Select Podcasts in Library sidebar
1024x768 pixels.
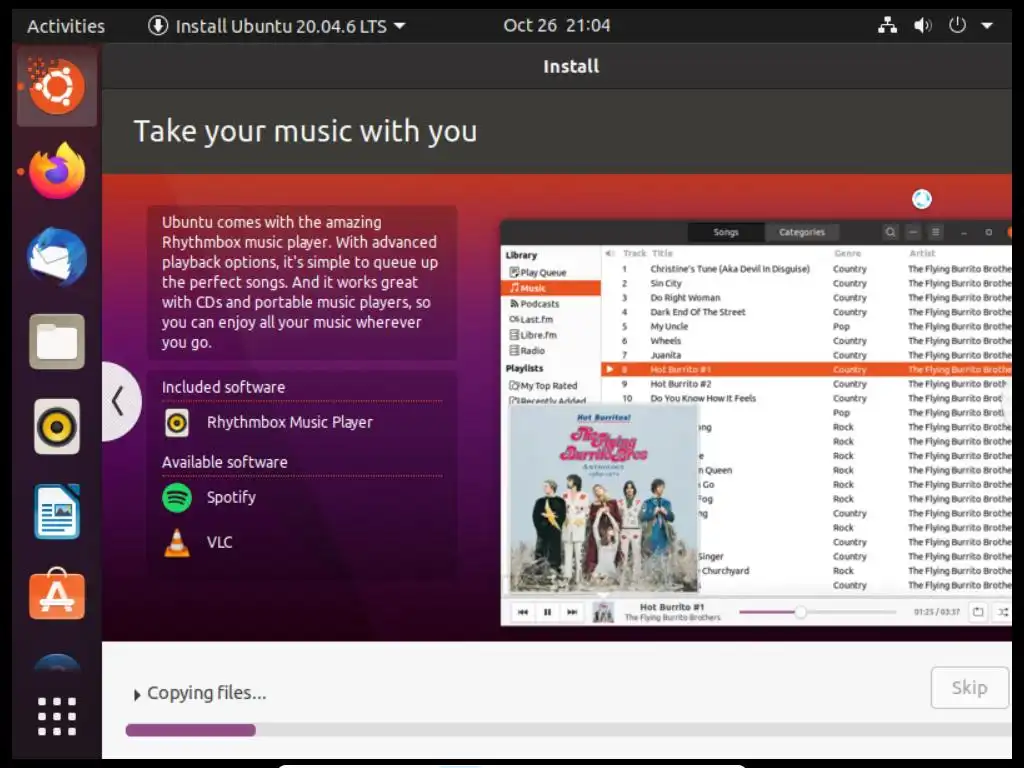point(534,304)
